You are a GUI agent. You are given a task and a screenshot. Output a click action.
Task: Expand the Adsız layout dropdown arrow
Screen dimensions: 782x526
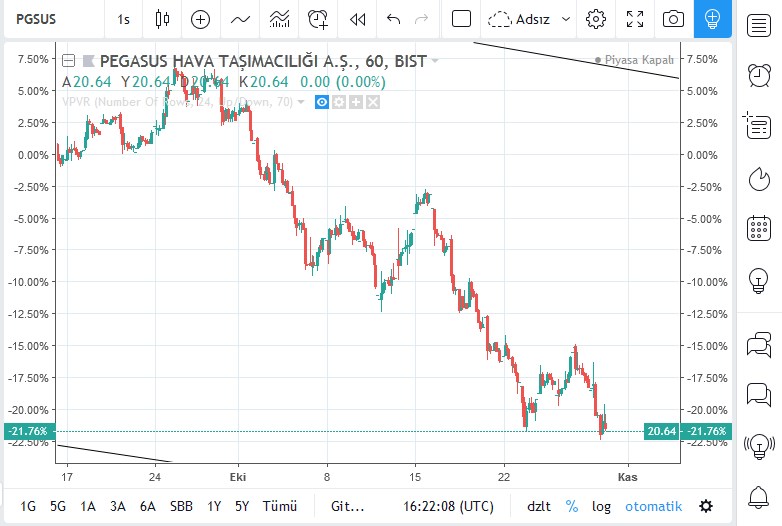pos(566,19)
